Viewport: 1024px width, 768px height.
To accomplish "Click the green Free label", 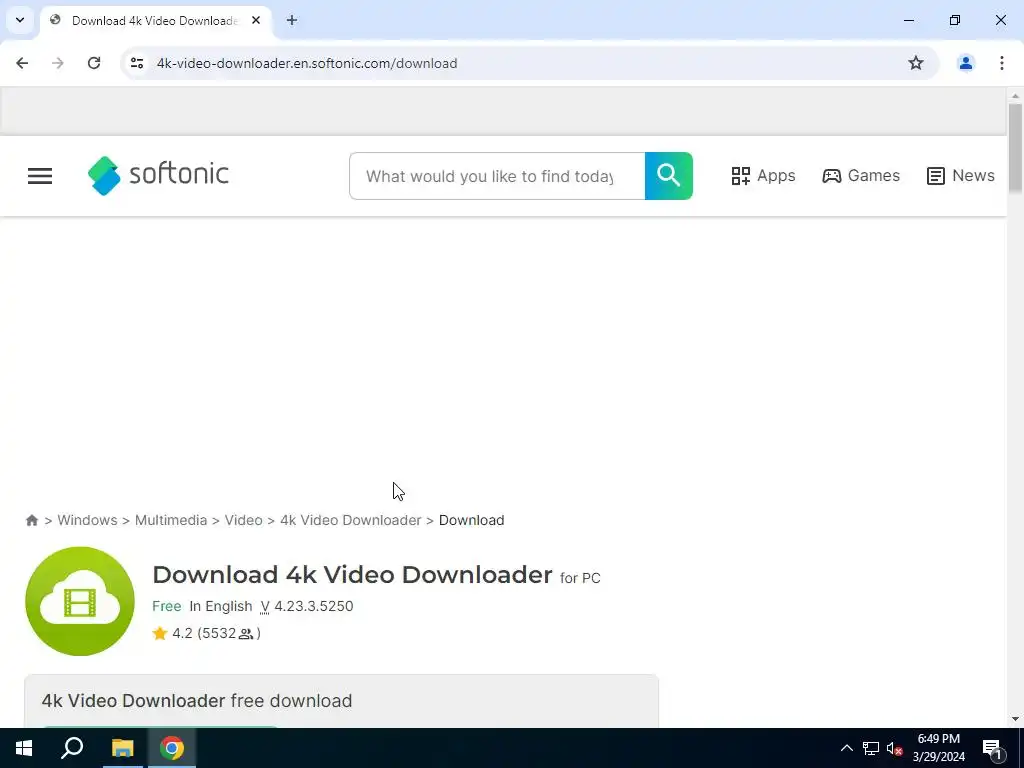I will tap(167, 606).
